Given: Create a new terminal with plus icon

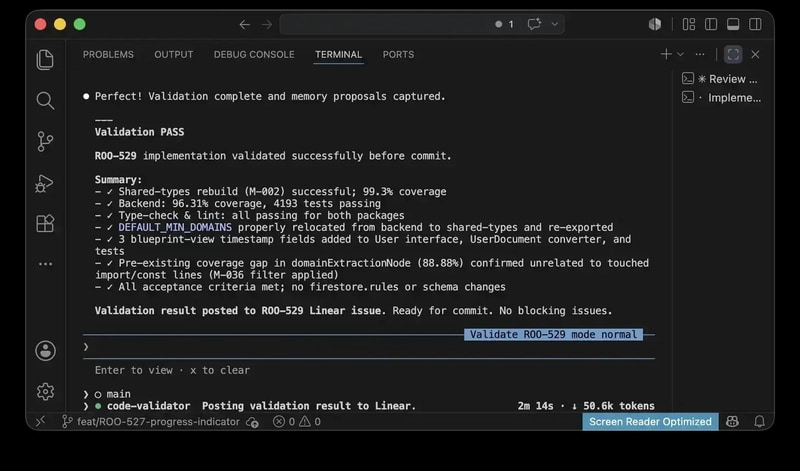Looking at the screenshot, I should 666,54.
